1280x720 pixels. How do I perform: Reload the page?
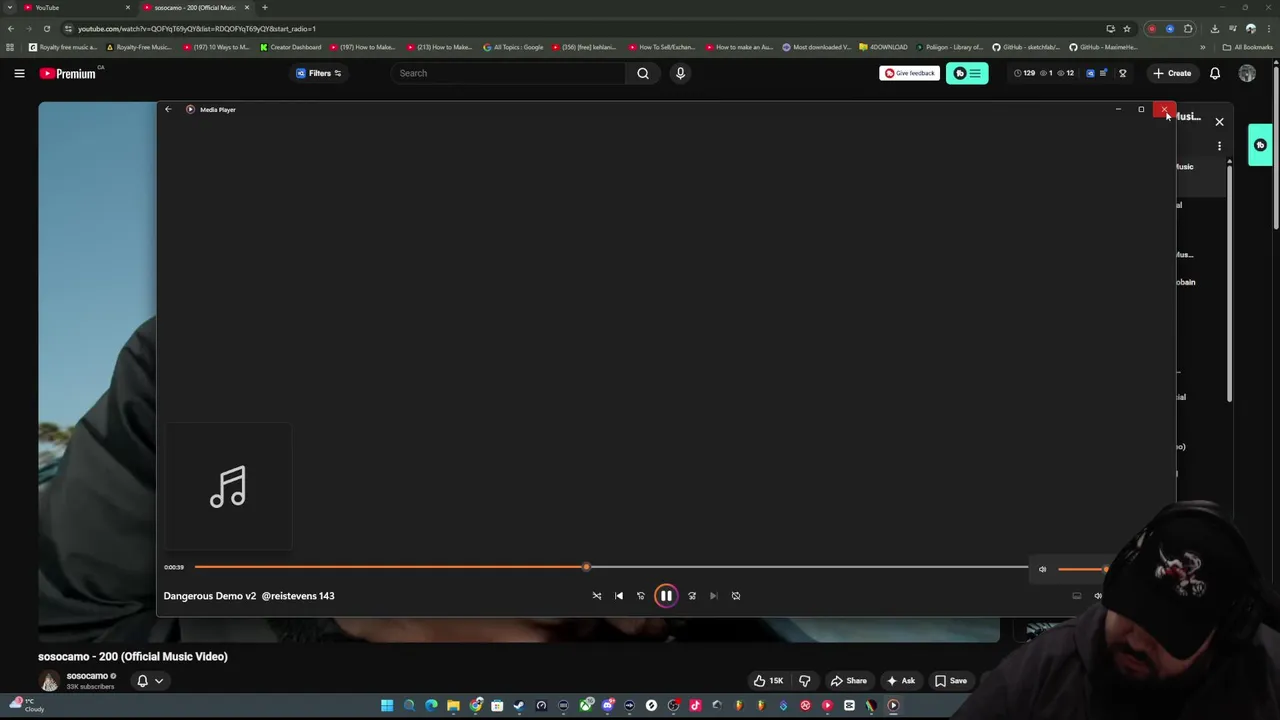[x=46, y=29]
